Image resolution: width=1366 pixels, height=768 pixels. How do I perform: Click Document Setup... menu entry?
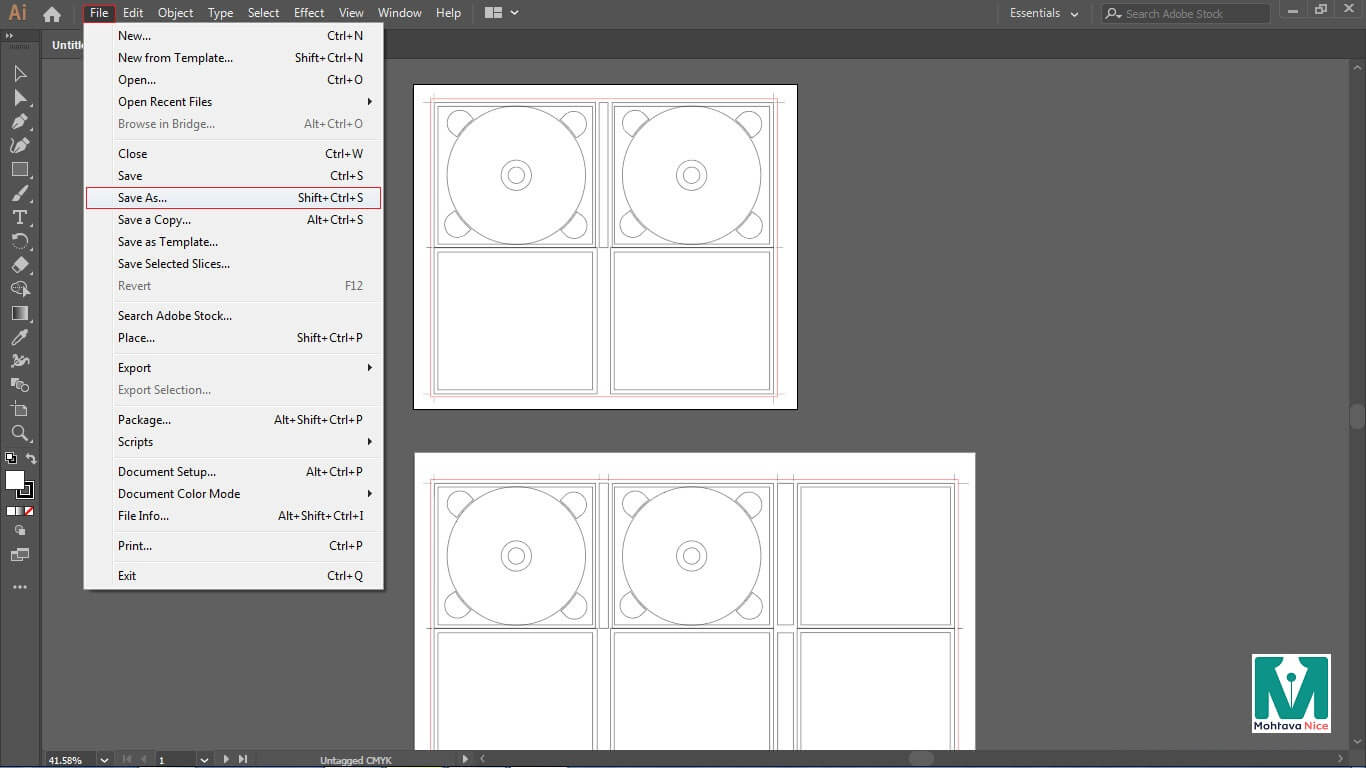[x=167, y=472]
